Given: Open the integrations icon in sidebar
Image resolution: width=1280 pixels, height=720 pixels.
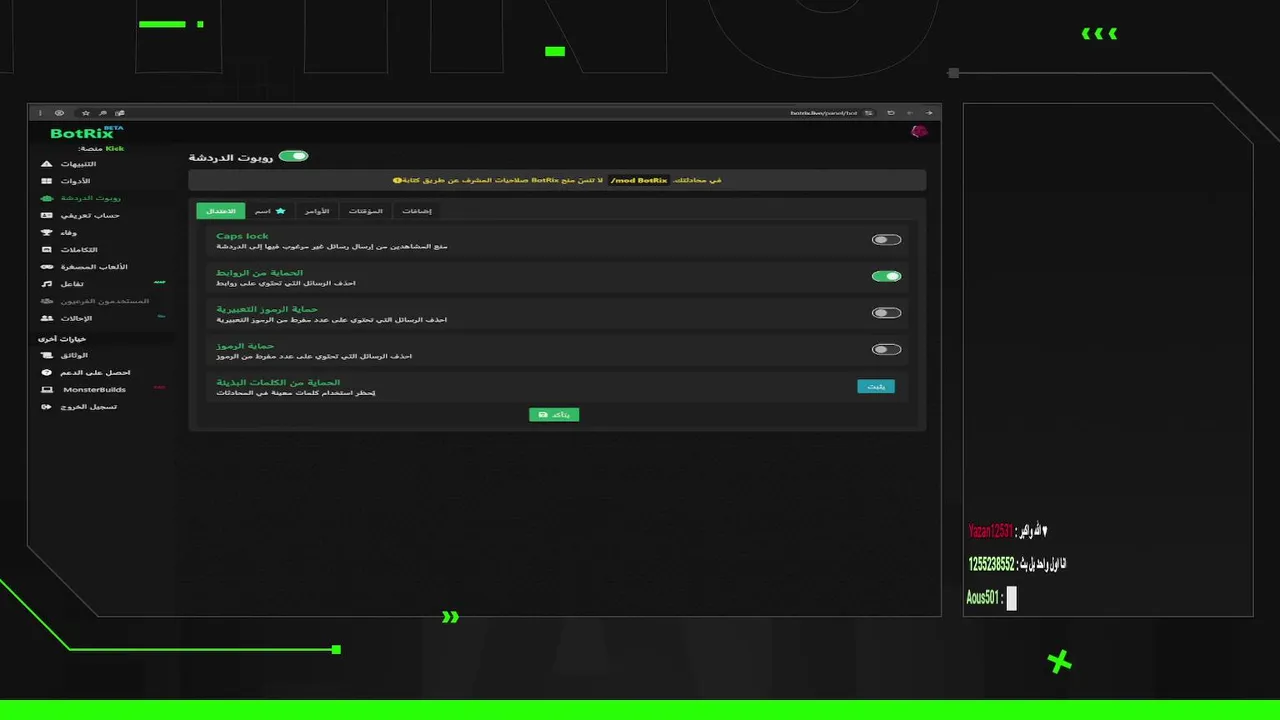Looking at the screenshot, I should [x=46, y=249].
